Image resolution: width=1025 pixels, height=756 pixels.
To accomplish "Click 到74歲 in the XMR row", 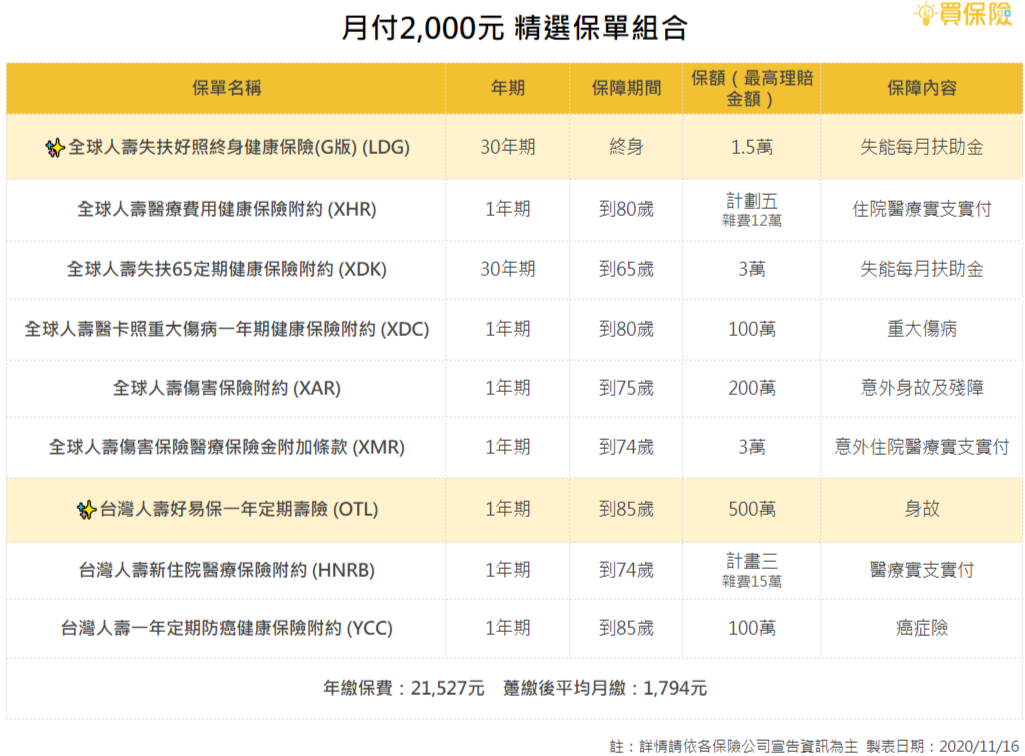I will point(626,447).
